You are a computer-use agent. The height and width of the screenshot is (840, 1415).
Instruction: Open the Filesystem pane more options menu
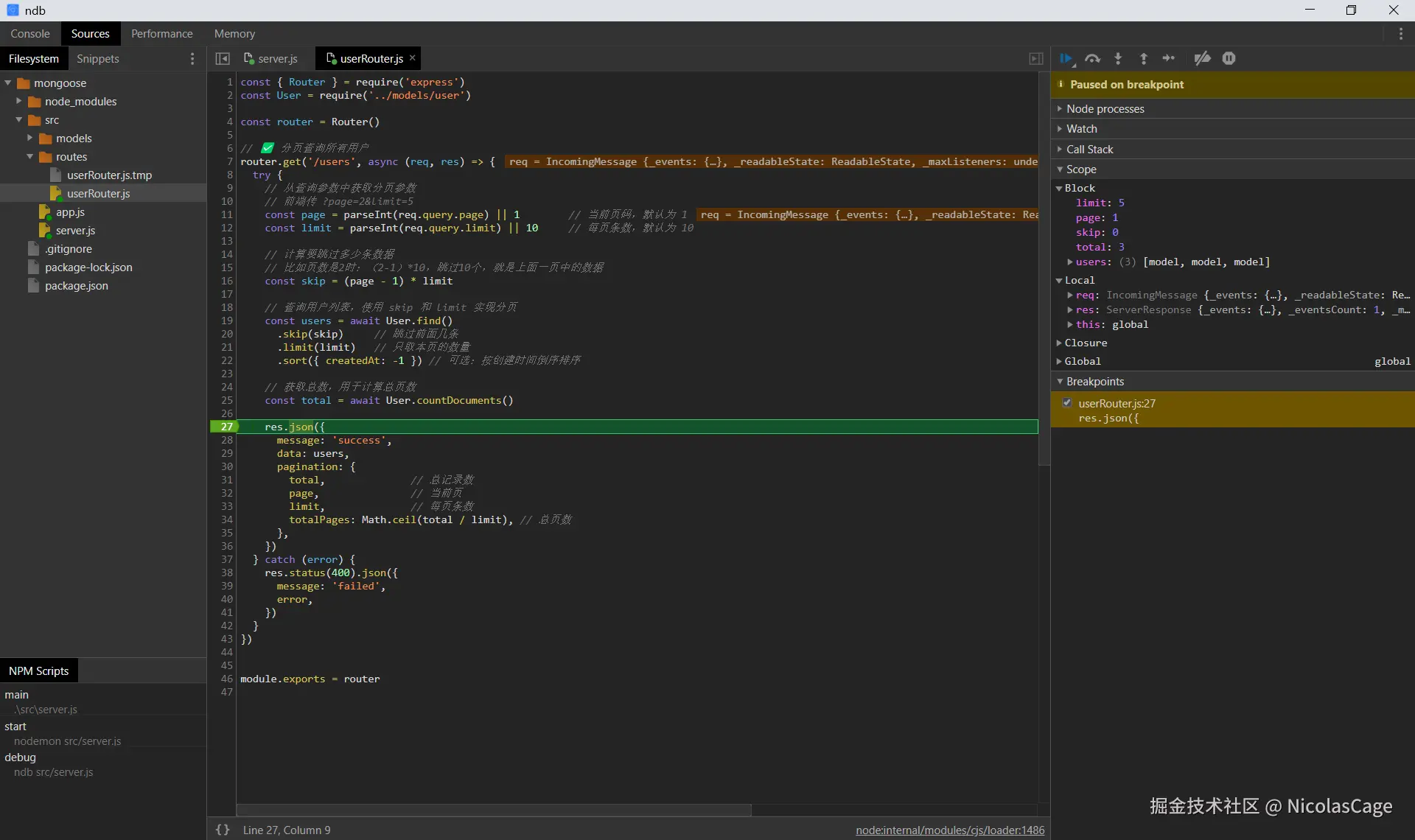click(192, 59)
